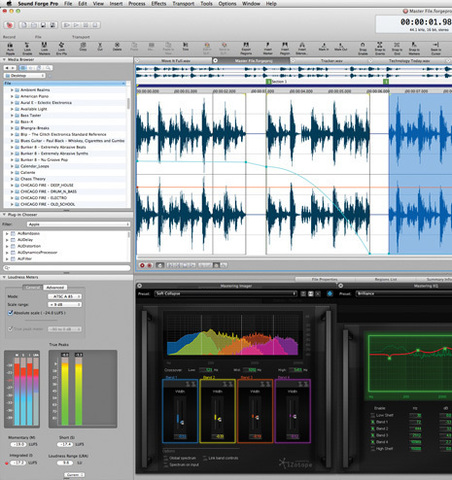
Task: Open the Process menu
Action: point(137,4)
